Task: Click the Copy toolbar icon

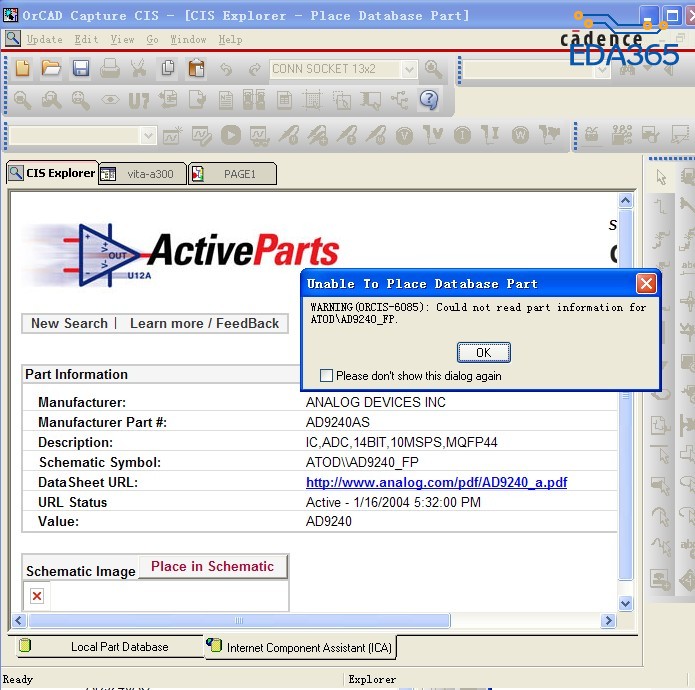Action: coord(168,69)
